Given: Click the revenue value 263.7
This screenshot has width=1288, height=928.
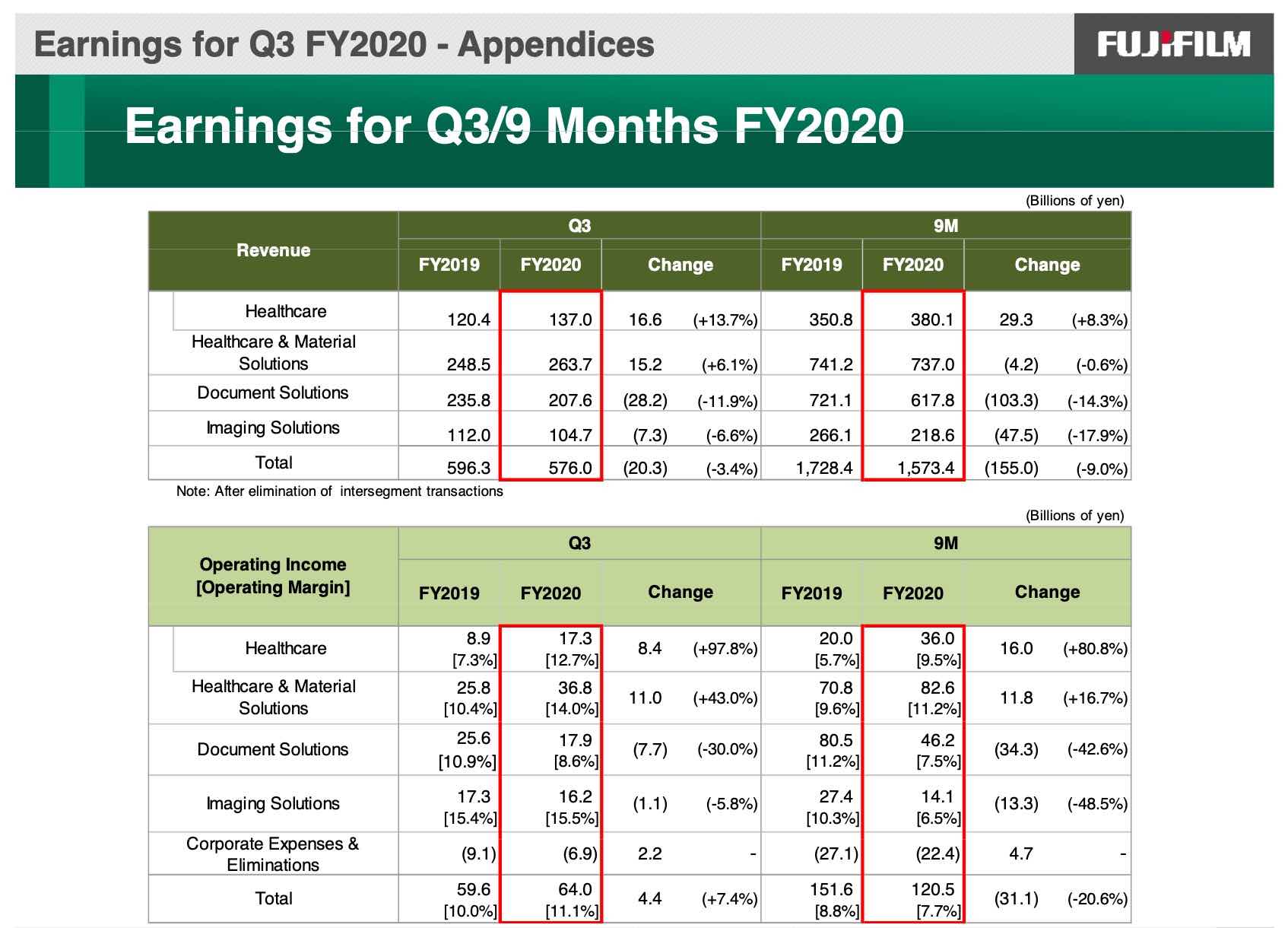Looking at the screenshot, I should coord(570,364).
